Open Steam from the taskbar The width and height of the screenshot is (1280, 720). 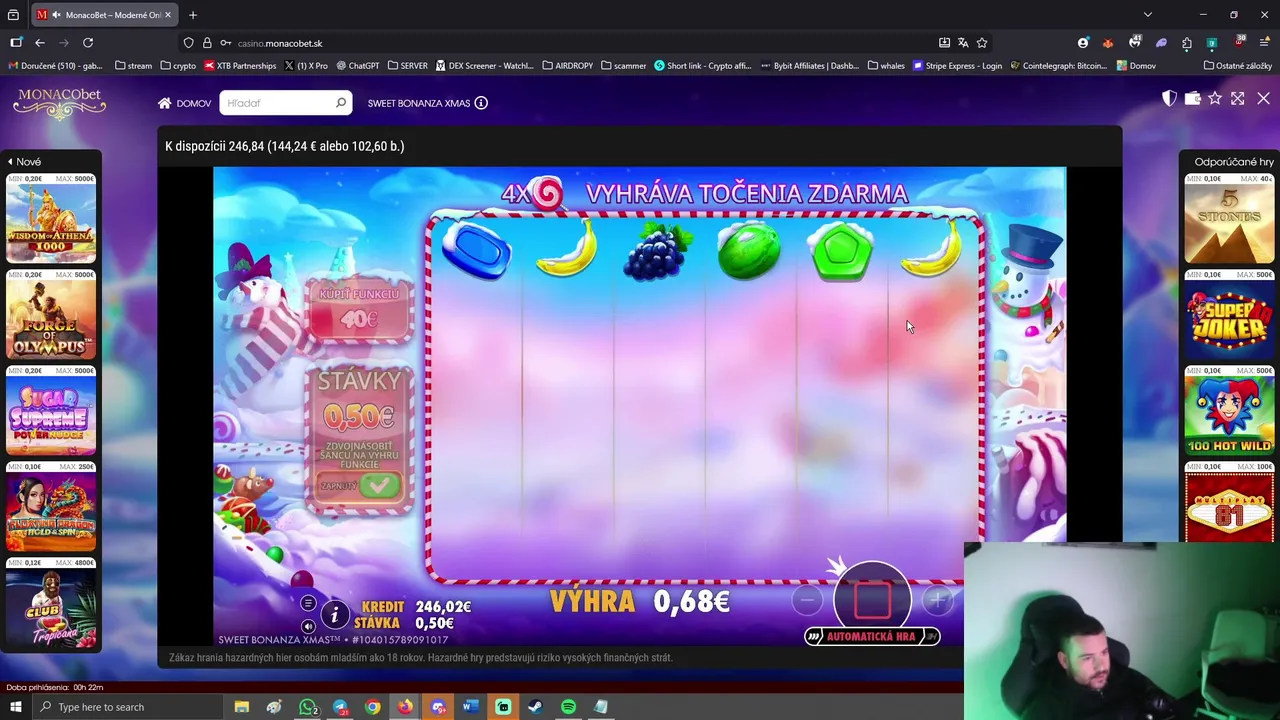[x=535, y=707]
